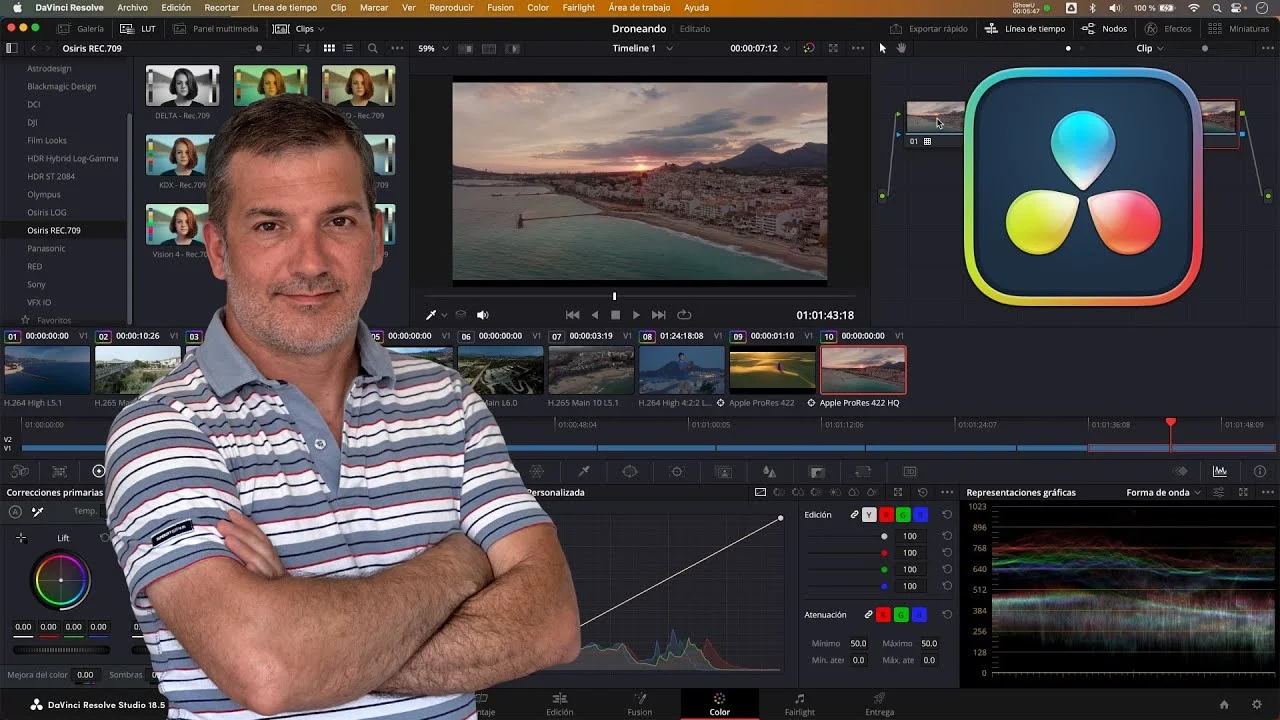
Task: Open the Blur/Sharpen palette icon
Action: [769, 471]
